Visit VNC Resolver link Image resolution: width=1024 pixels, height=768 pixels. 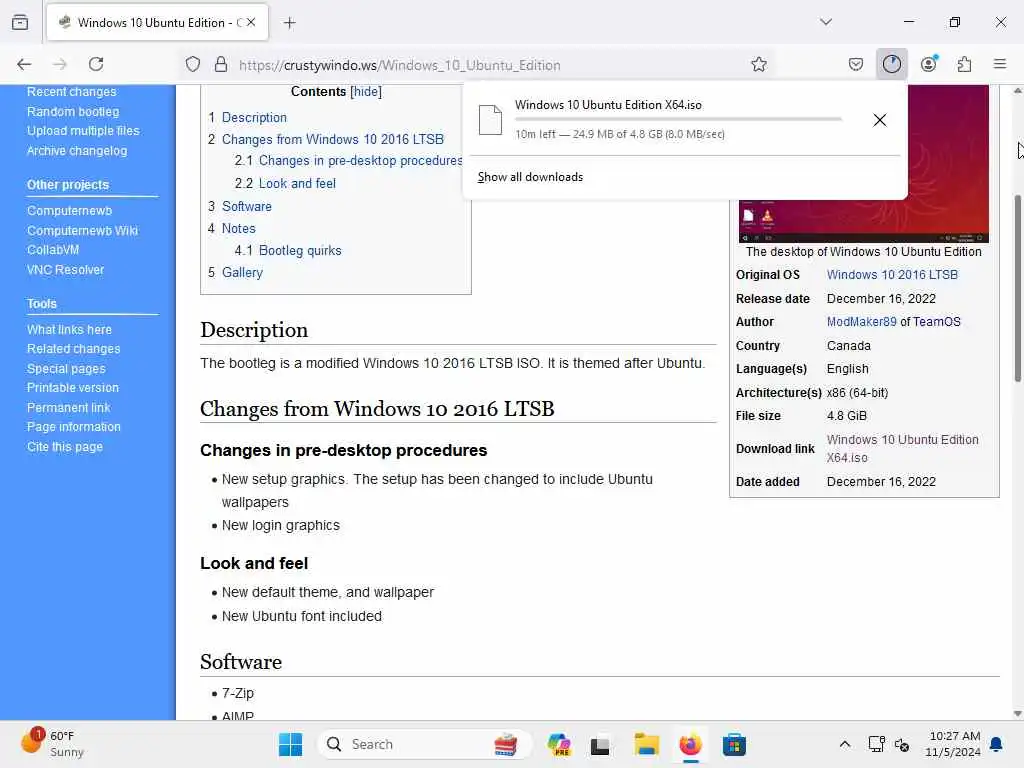tap(65, 270)
